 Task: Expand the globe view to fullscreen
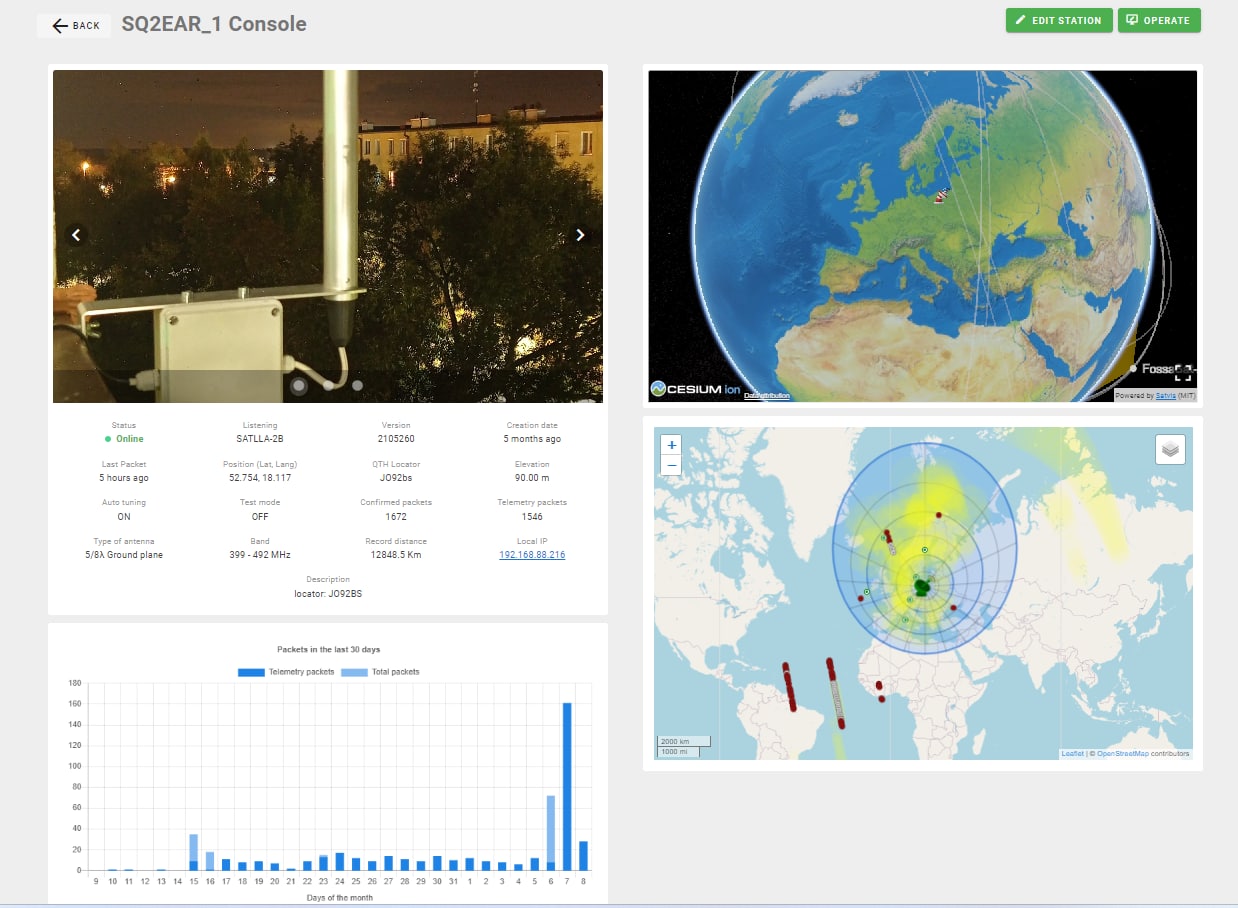(1182, 374)
